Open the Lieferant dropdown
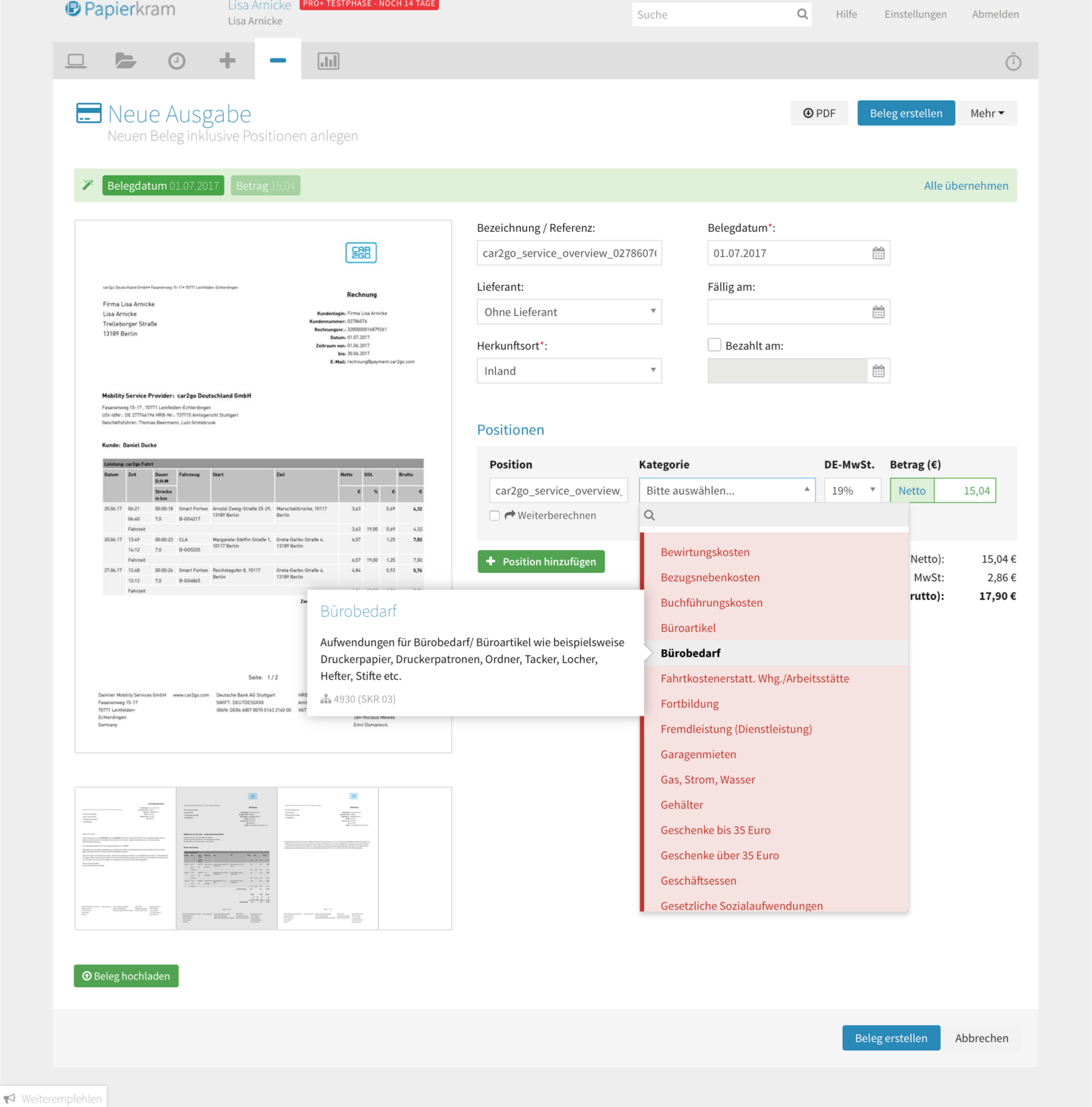 (x=569, y=312)
